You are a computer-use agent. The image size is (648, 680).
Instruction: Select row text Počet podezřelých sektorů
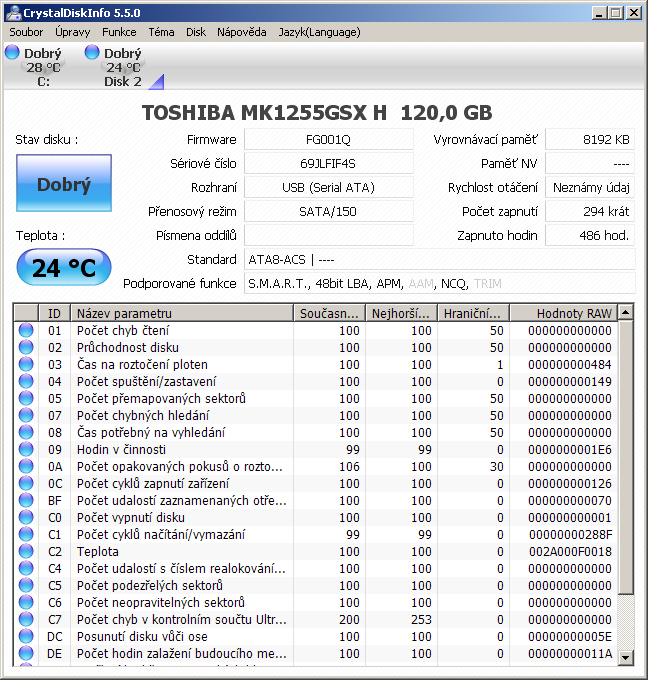click(x=150, y=585)
